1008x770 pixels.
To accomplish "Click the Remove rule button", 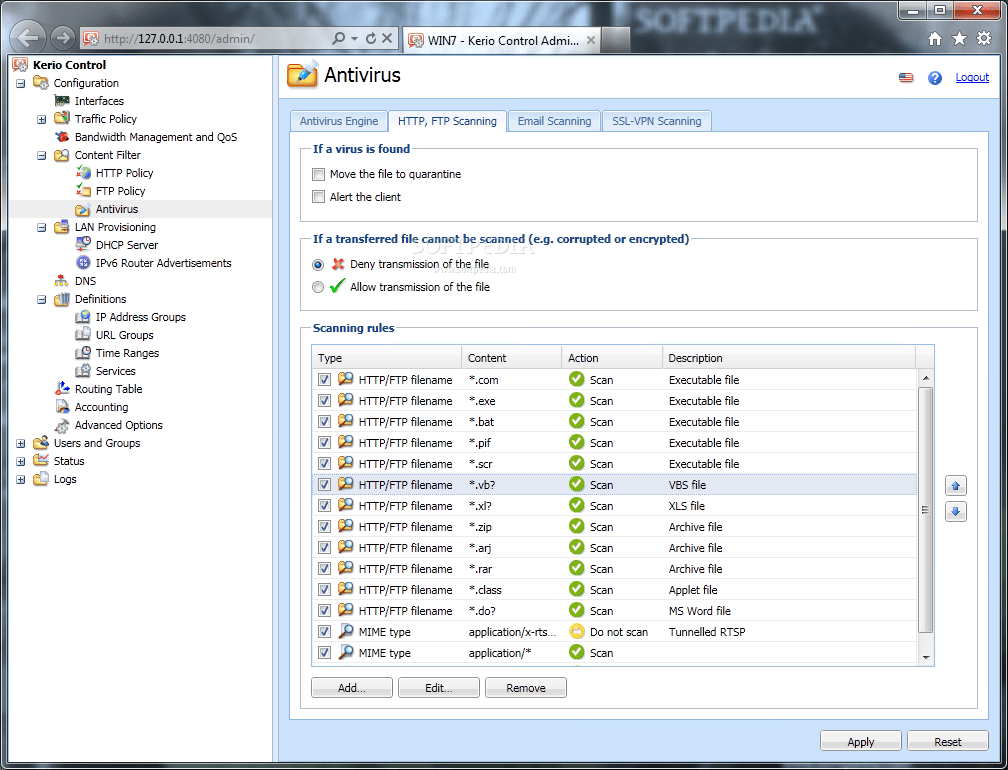I will pos(526,688).
